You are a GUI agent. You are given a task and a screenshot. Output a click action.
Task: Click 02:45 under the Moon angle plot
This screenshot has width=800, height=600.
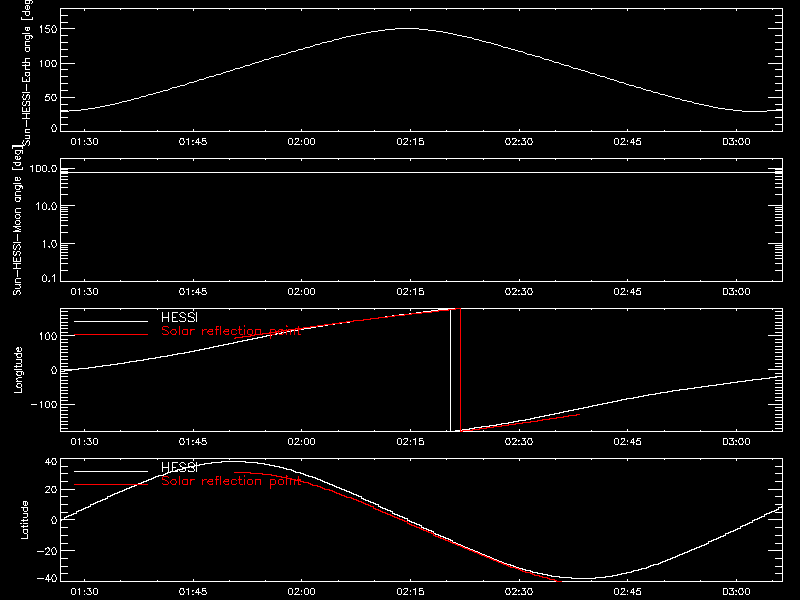pyautogui.click(x=628, y=291)
